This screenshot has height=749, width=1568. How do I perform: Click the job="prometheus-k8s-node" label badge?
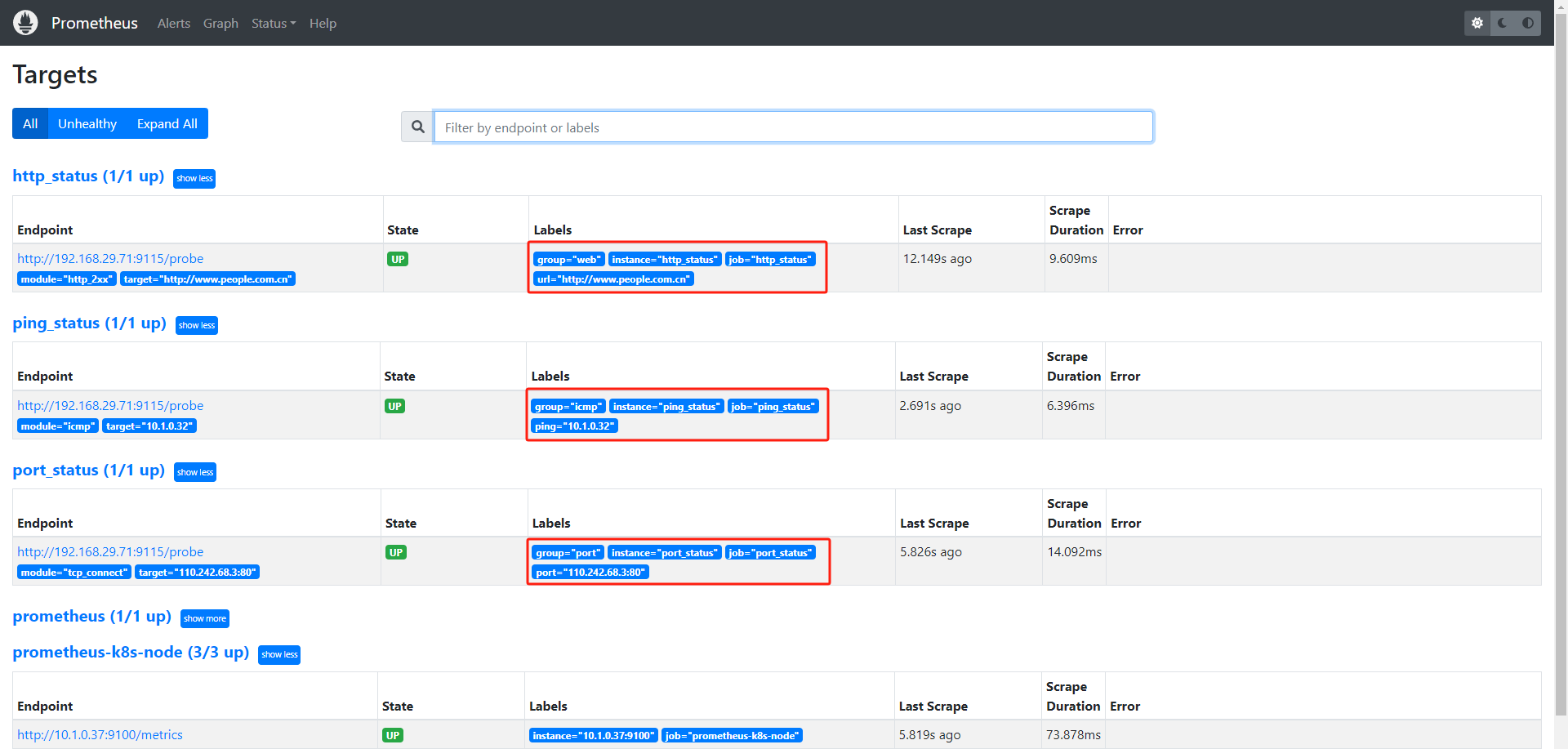click(732, 736)
